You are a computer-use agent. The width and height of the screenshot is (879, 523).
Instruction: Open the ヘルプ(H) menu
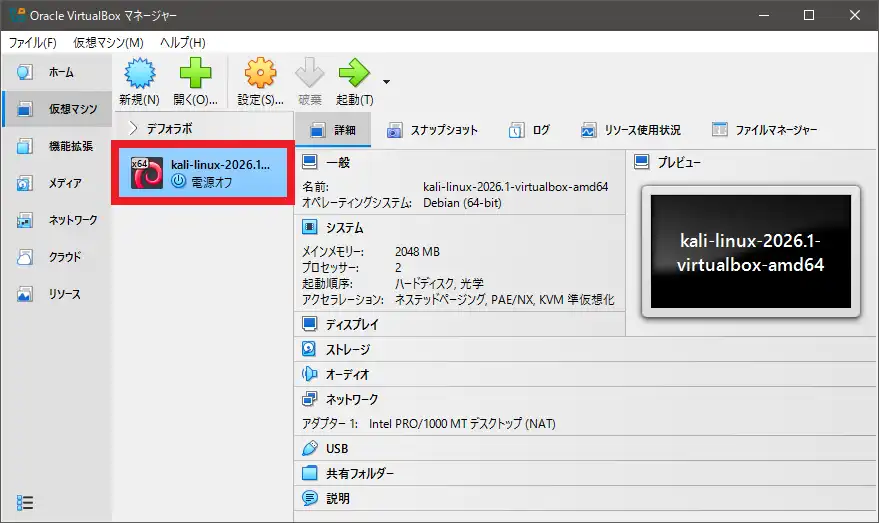pyautogui.click(x=183, y=42)
